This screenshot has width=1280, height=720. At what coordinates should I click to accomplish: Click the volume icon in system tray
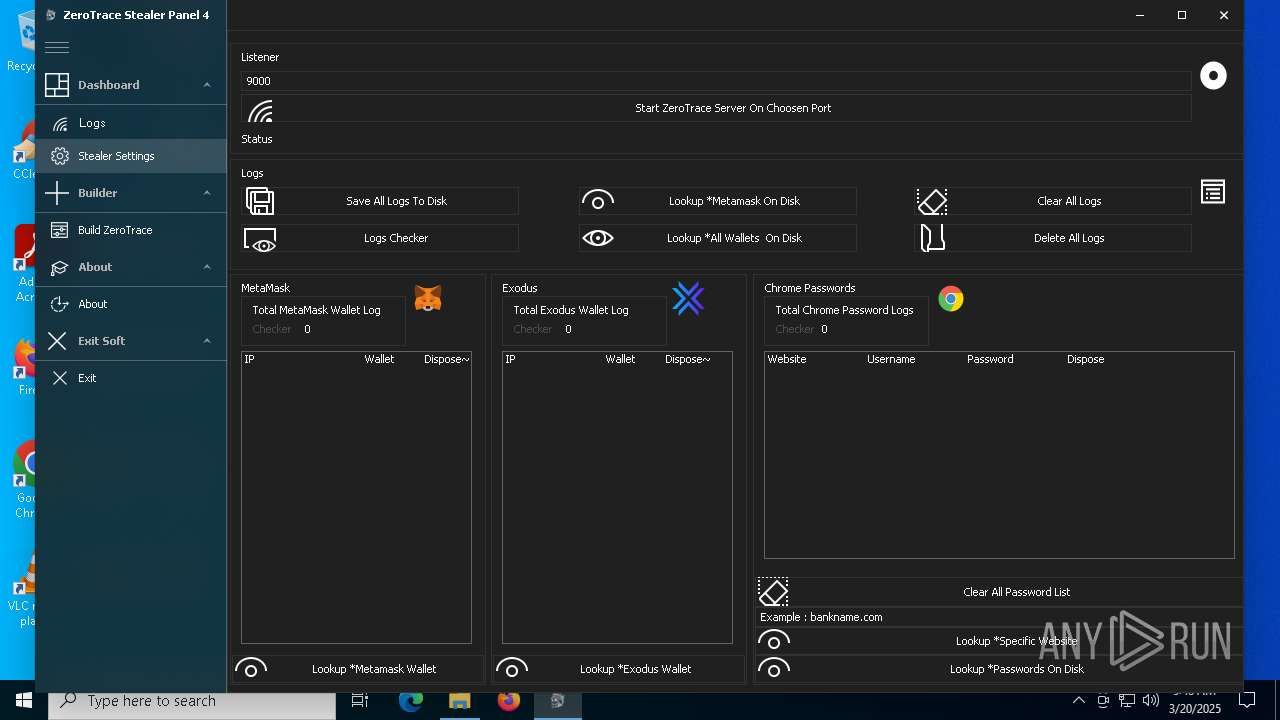click(x=1151, y=701)
